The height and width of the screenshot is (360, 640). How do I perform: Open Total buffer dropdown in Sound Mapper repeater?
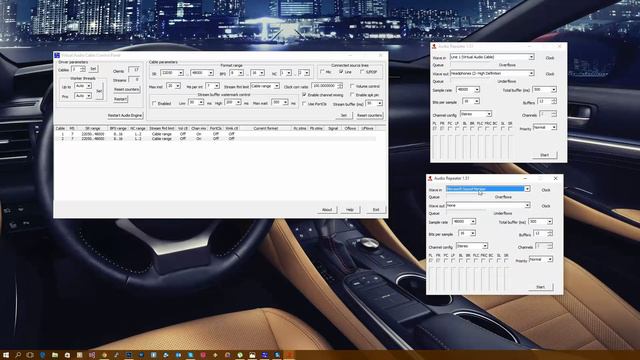tap(540, 221)
